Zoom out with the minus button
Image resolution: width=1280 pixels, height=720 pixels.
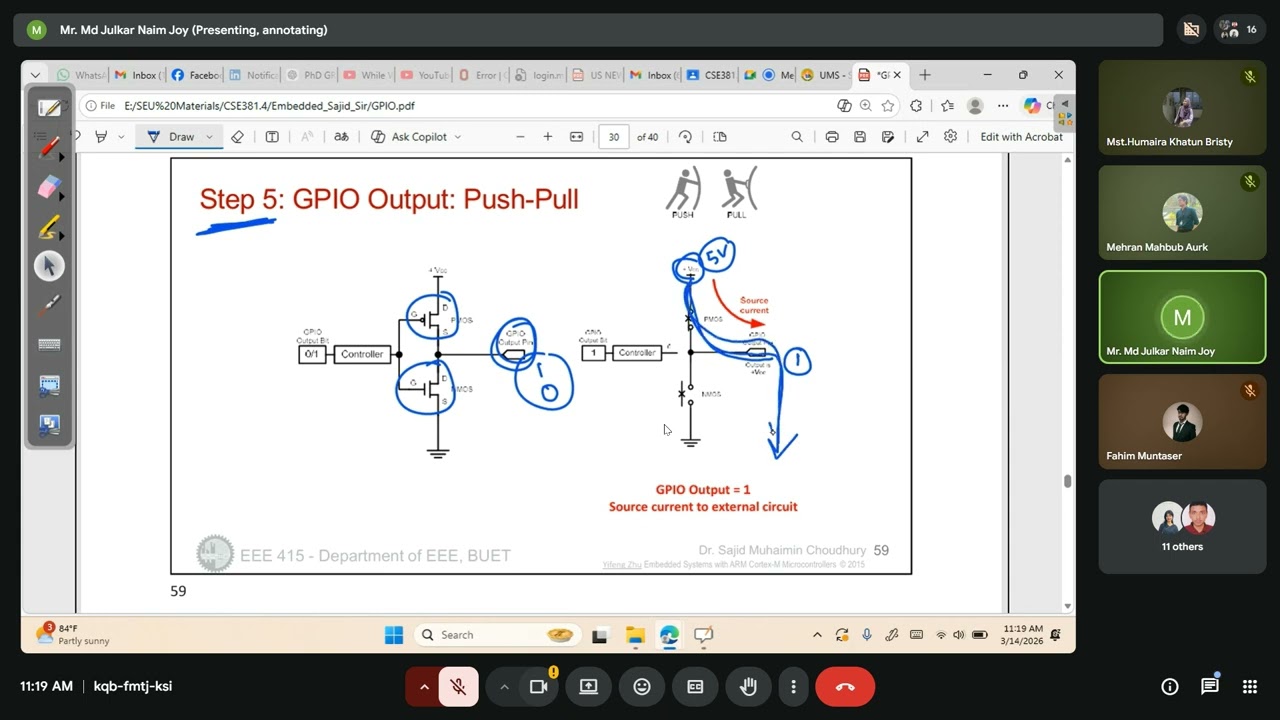tap(520, 137)
